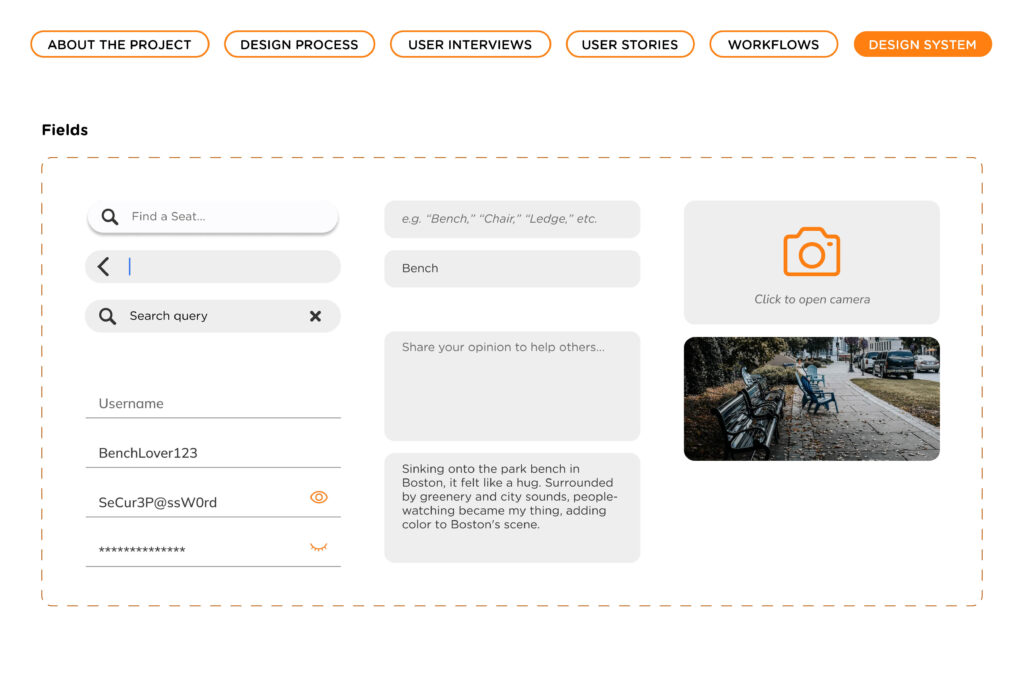Click the Find a Seat search field
Screen dimensions: 1024x683
(213, 217)
